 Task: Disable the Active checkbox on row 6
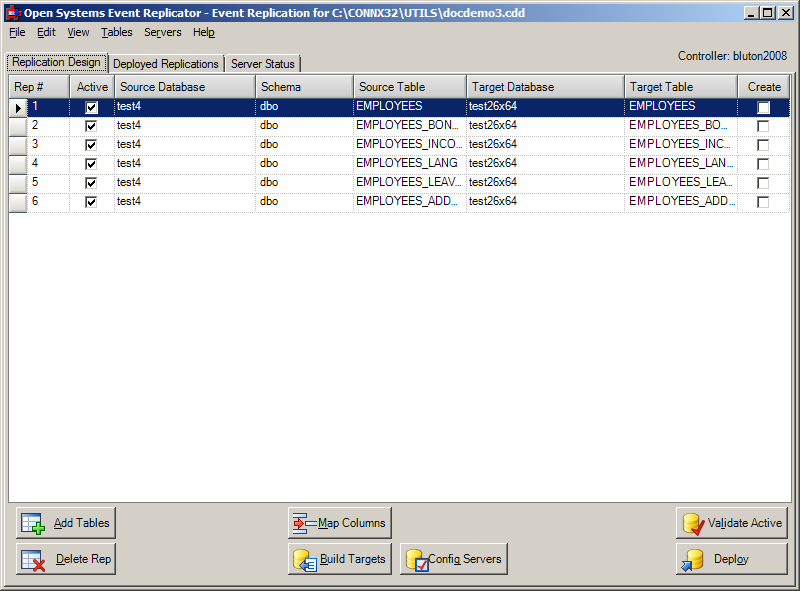click(x=90, y=201)
